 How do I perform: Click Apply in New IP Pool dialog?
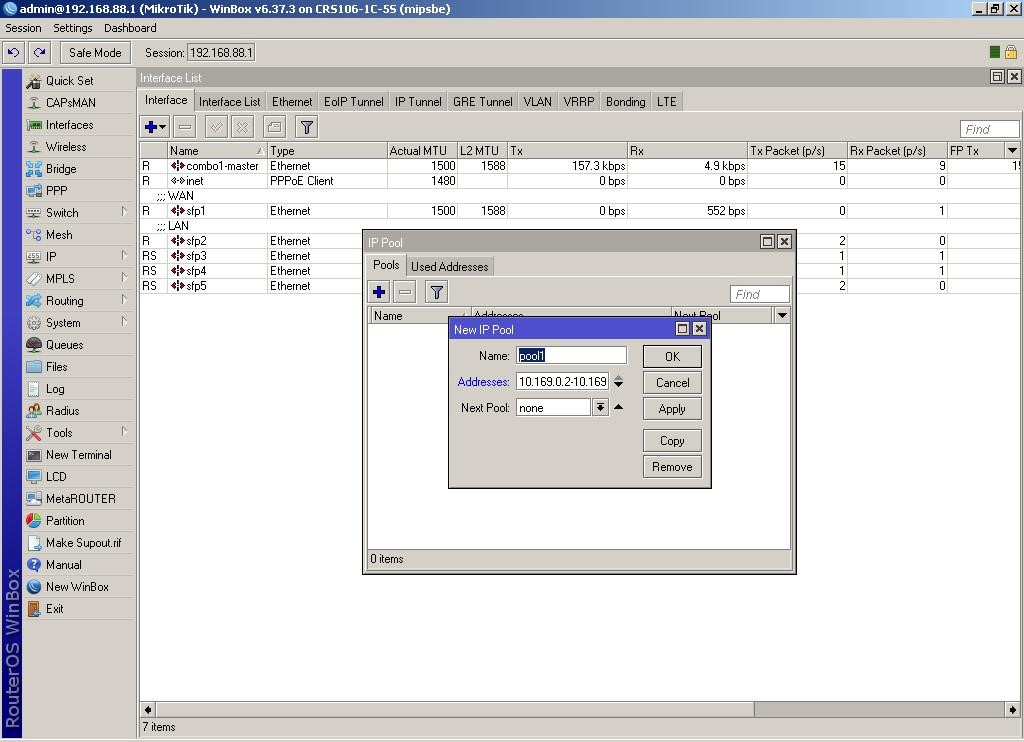coord(672,409)
